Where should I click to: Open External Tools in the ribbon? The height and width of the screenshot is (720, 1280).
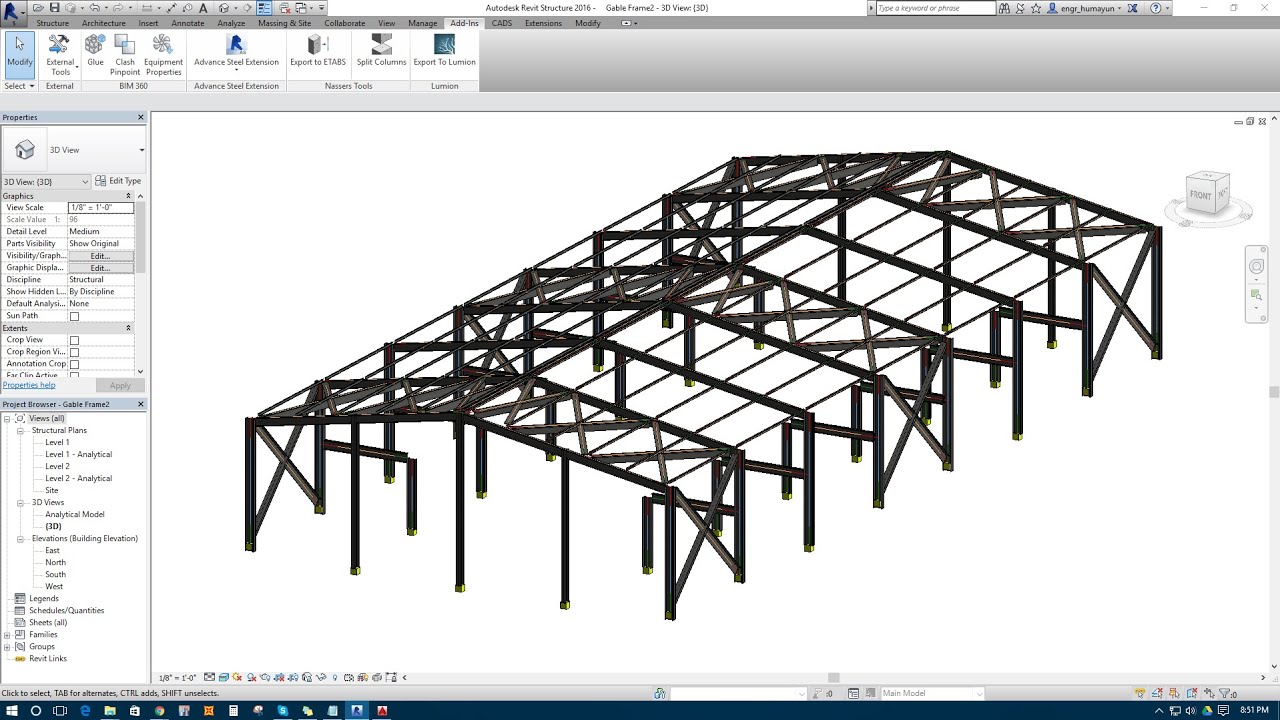[x=60, y=55]
